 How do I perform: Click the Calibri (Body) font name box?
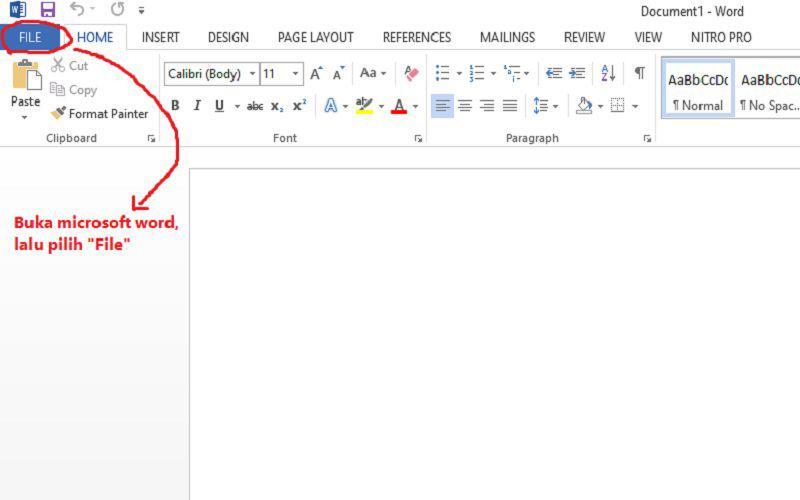(x=206, y=74)
